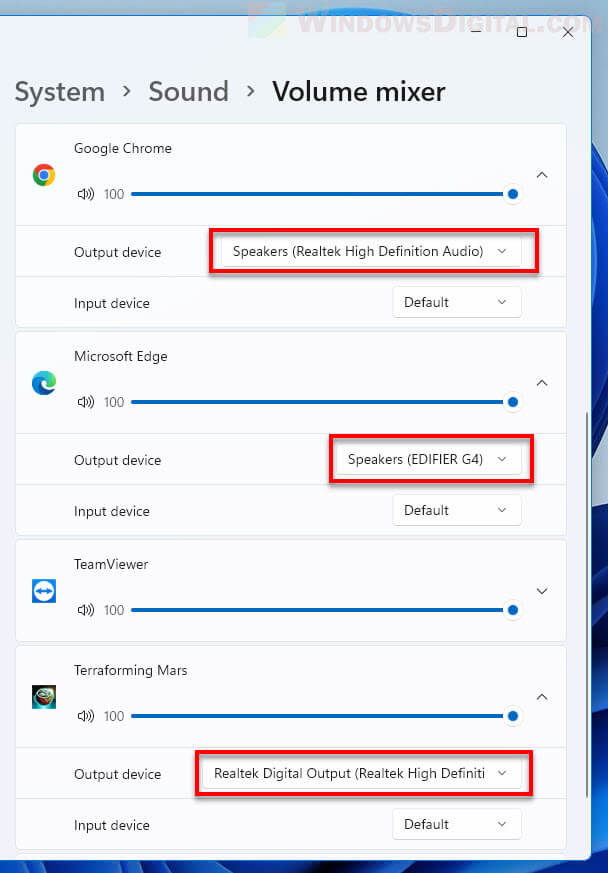
Task: Click the Google Chrome app icon
Action: 44,175
